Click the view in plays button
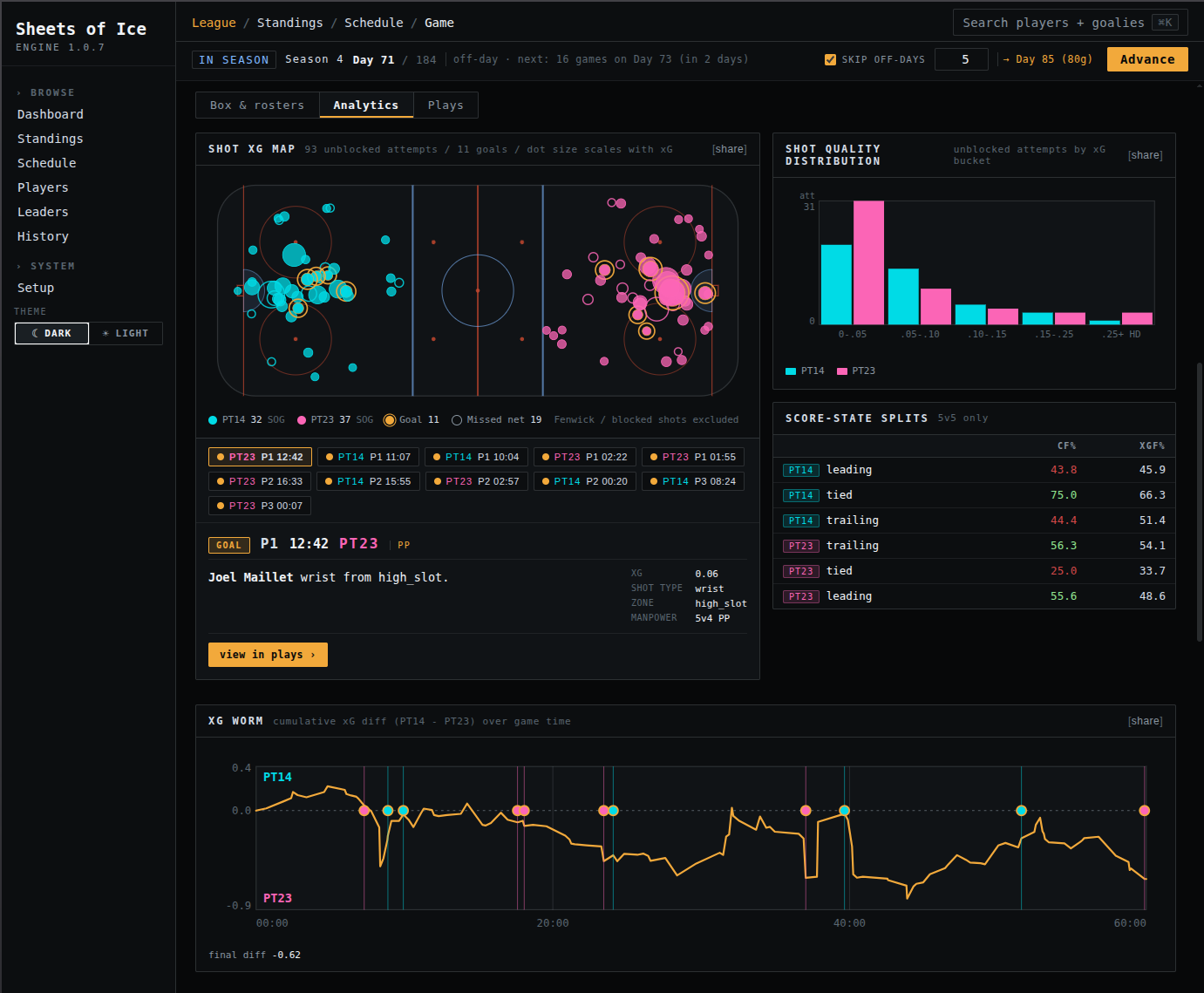Image resolution: width=1204 pixels, height=993 pixels. pyautogui.click(x=268, y=655)
